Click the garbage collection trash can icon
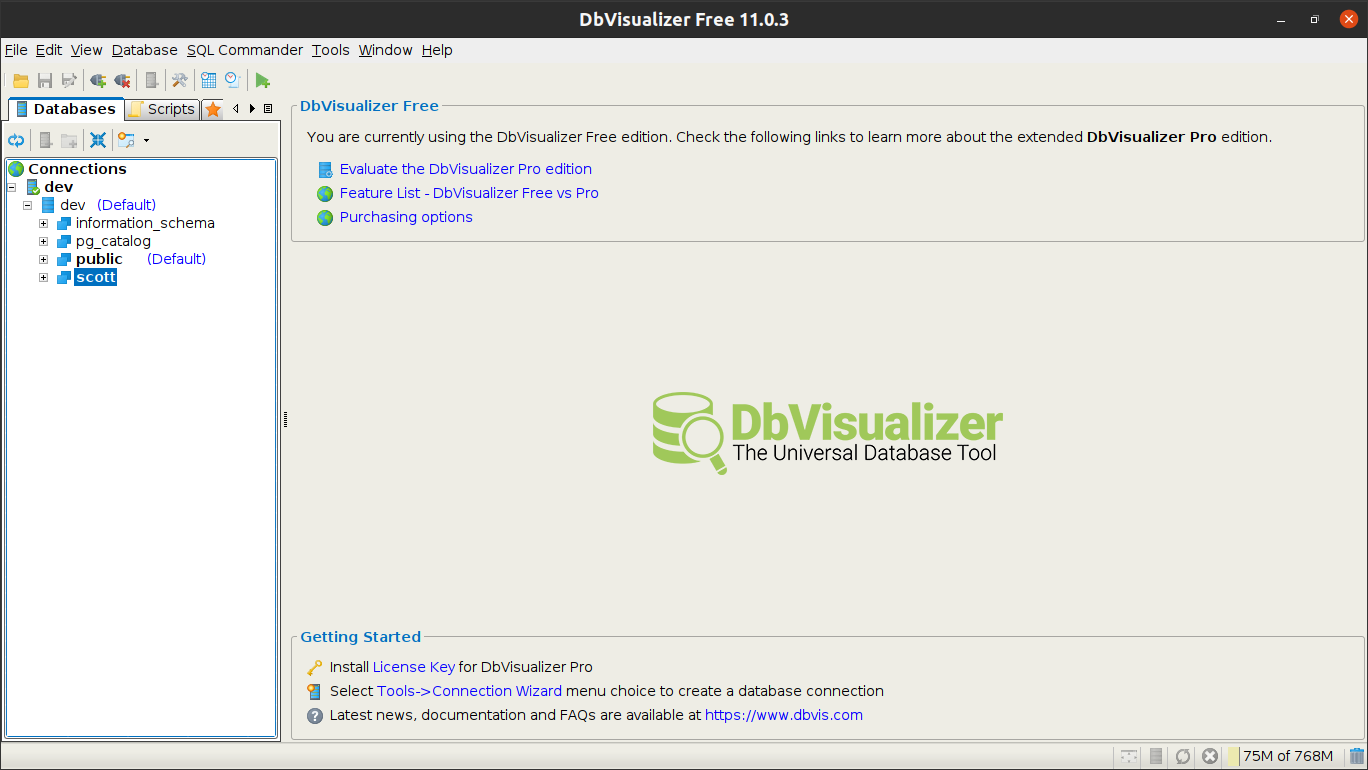This screenshot has height=770, width=1368. click(x=1357, y=756)
